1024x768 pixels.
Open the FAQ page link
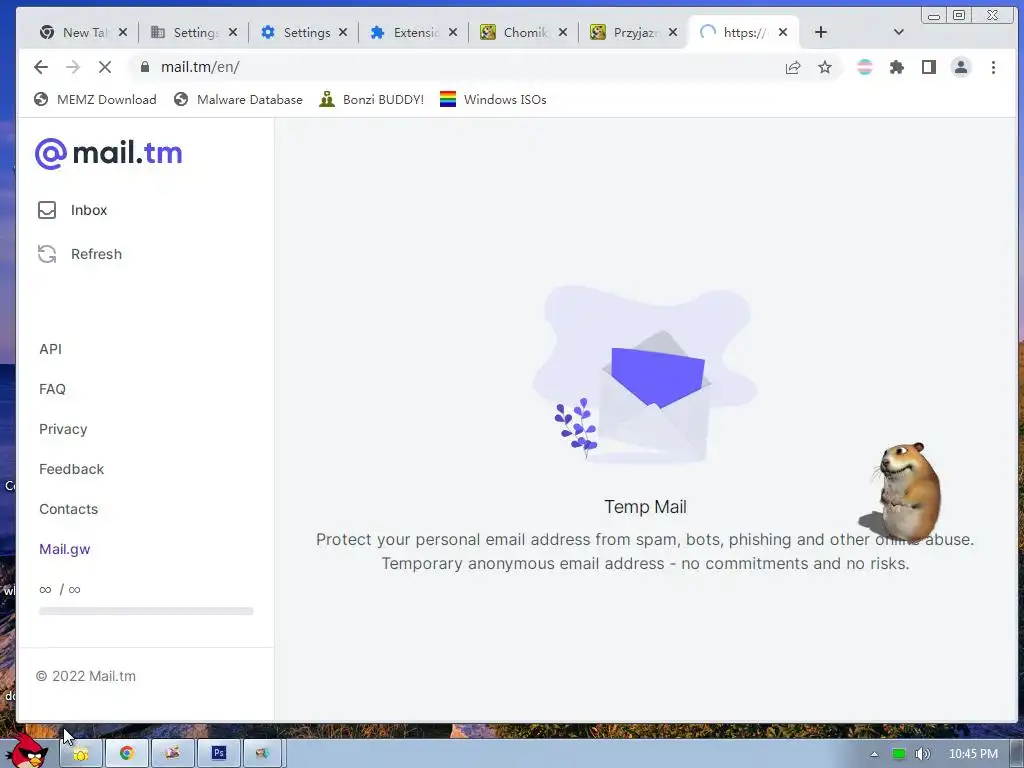(52, 389)
